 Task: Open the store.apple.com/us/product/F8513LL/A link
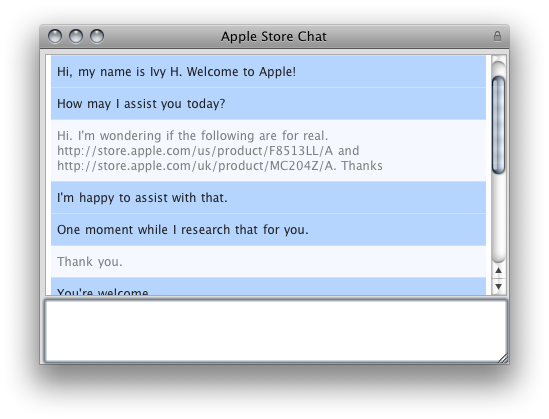pyautogui.click(x=195, y=151)
